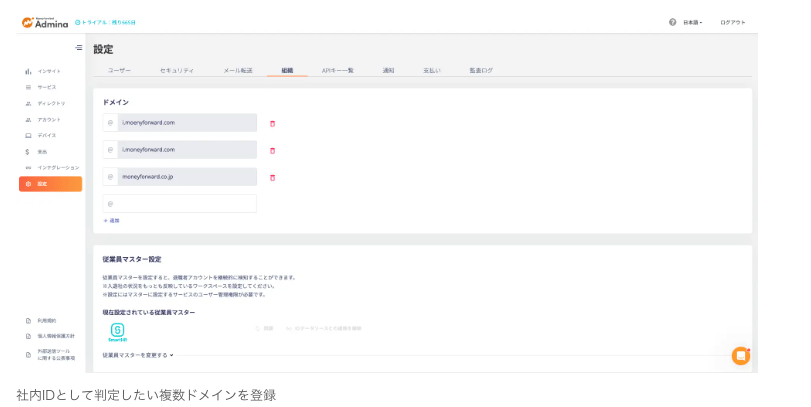This screenshot has height=407, width=811.
Task: Open アカウント in the sidebar
Action: (43, 119)
